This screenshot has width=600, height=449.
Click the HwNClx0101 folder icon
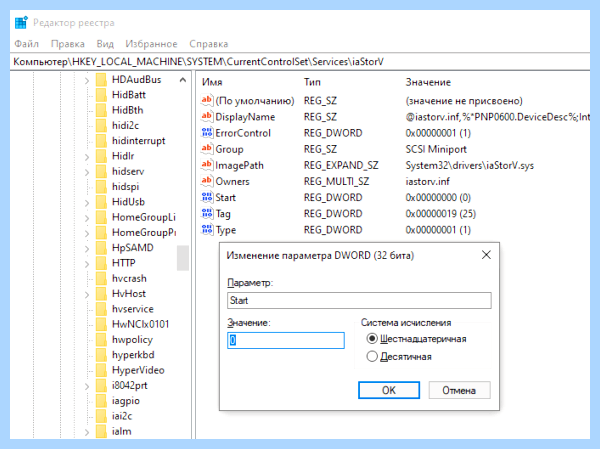[101, 324]
